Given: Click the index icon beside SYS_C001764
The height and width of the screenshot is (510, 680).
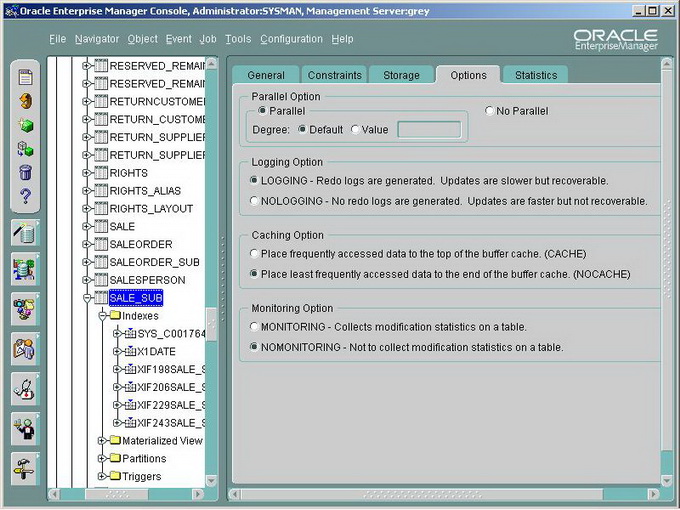Looking at the screenshot, I should (131, 333).
